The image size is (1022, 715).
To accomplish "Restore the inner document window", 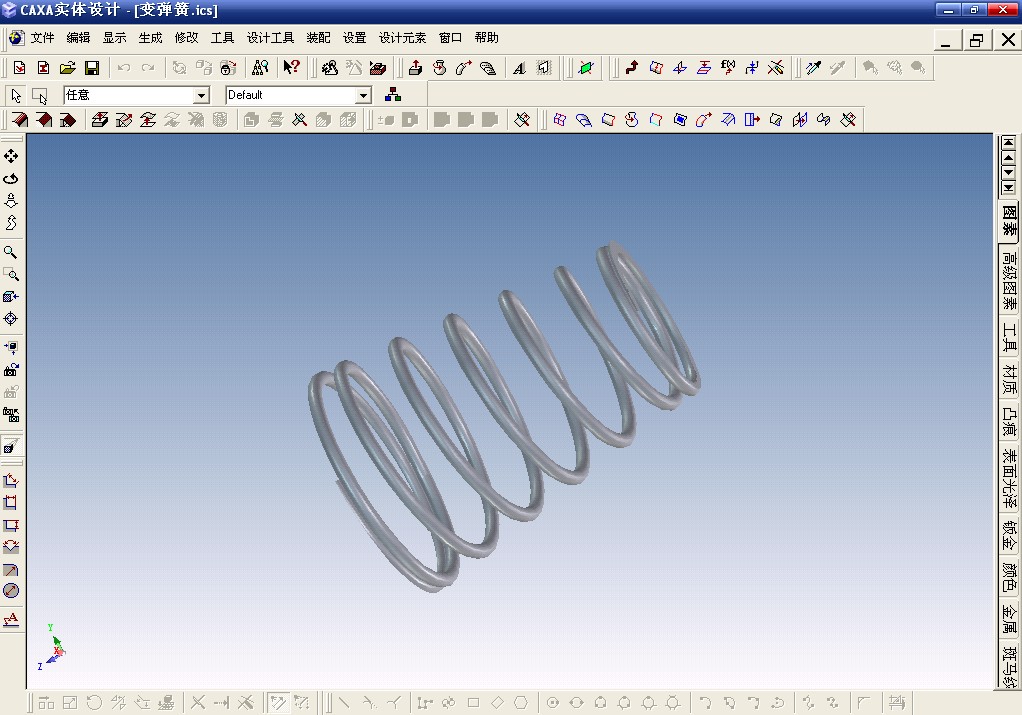I will (x=976, y=40).
